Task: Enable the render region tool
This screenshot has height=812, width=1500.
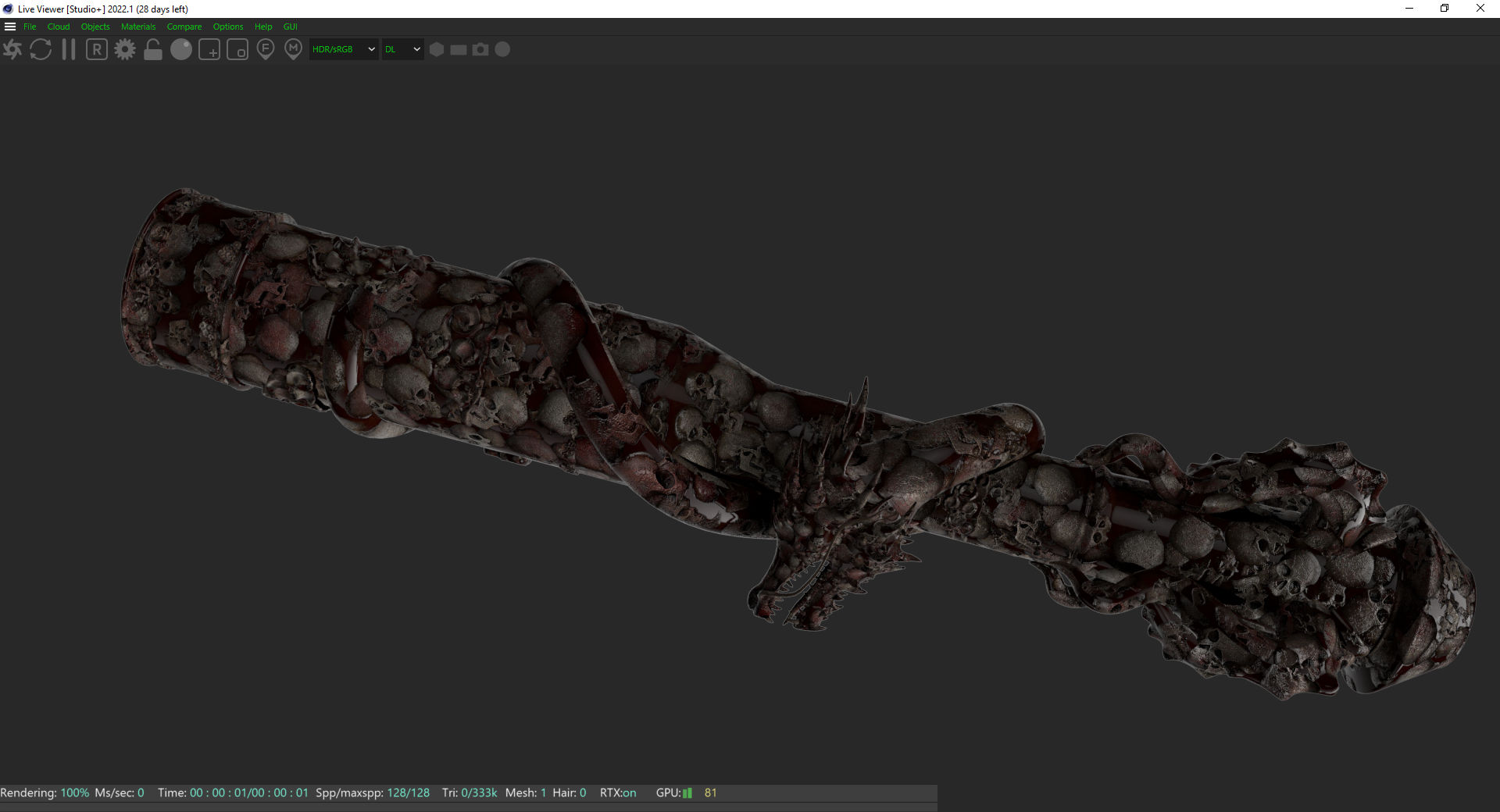Action: pos(209,50)
